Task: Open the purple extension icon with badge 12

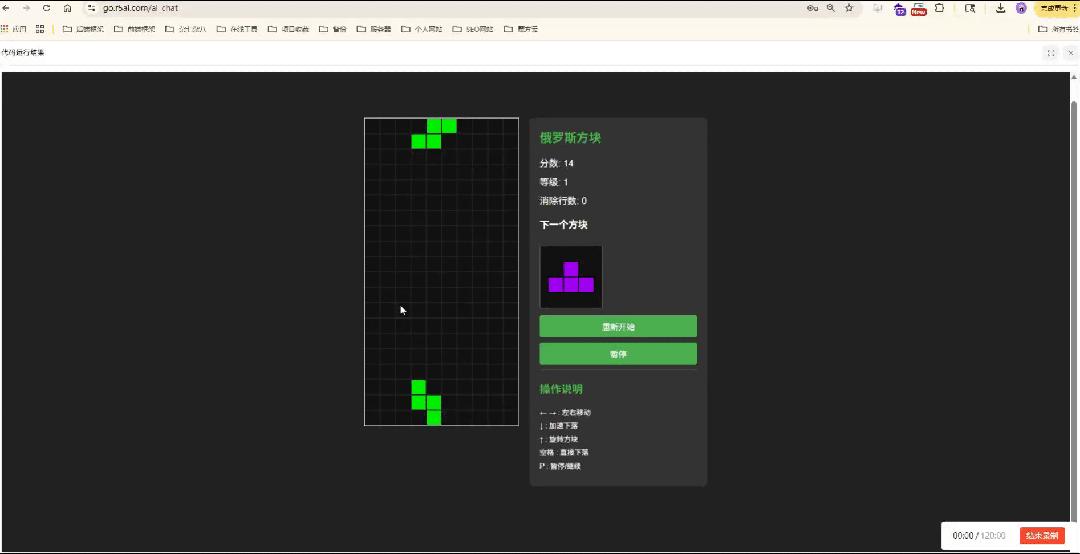Action: click(900, 9)
